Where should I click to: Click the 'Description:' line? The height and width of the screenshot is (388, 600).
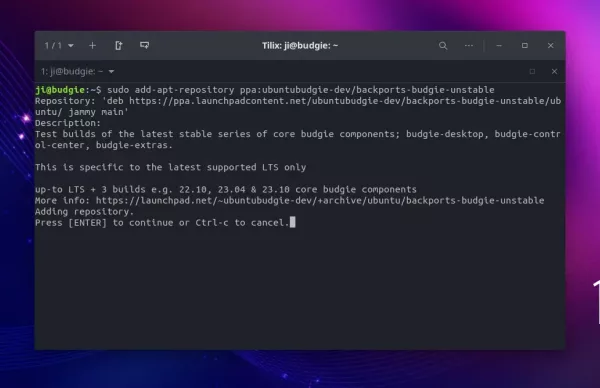click(68, 123)
